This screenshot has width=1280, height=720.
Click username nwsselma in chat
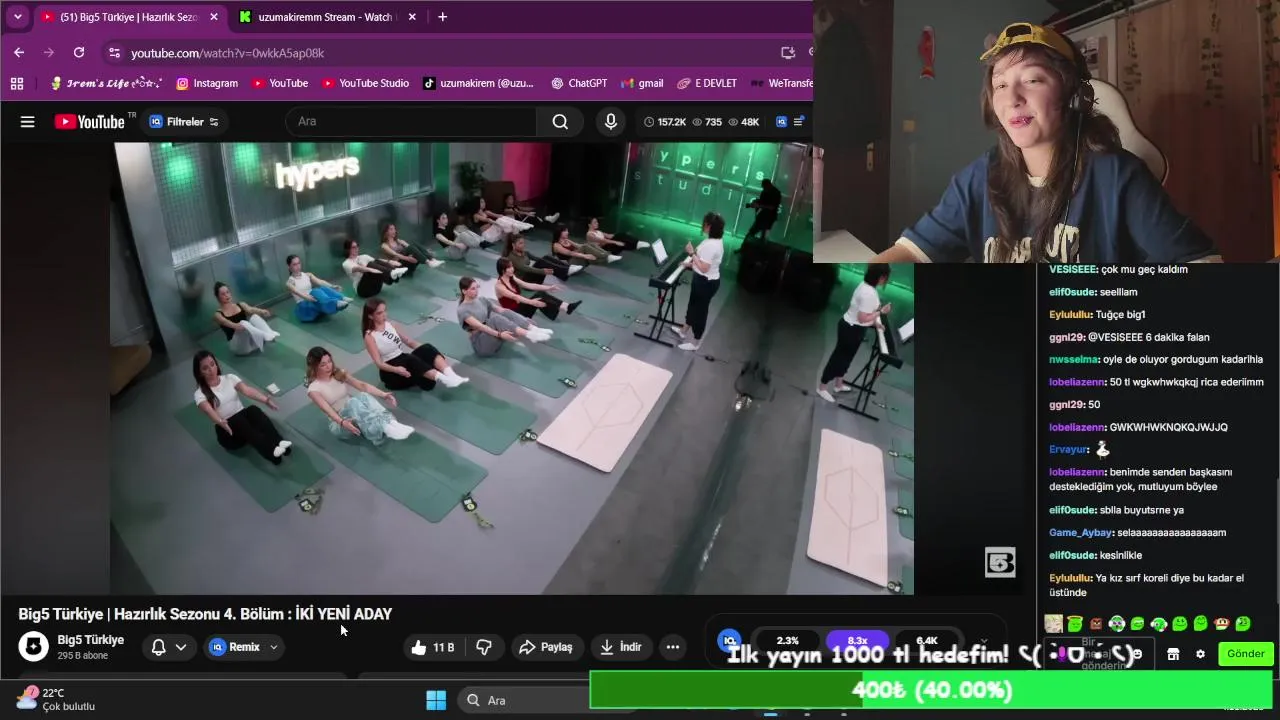pos(1074,360)
